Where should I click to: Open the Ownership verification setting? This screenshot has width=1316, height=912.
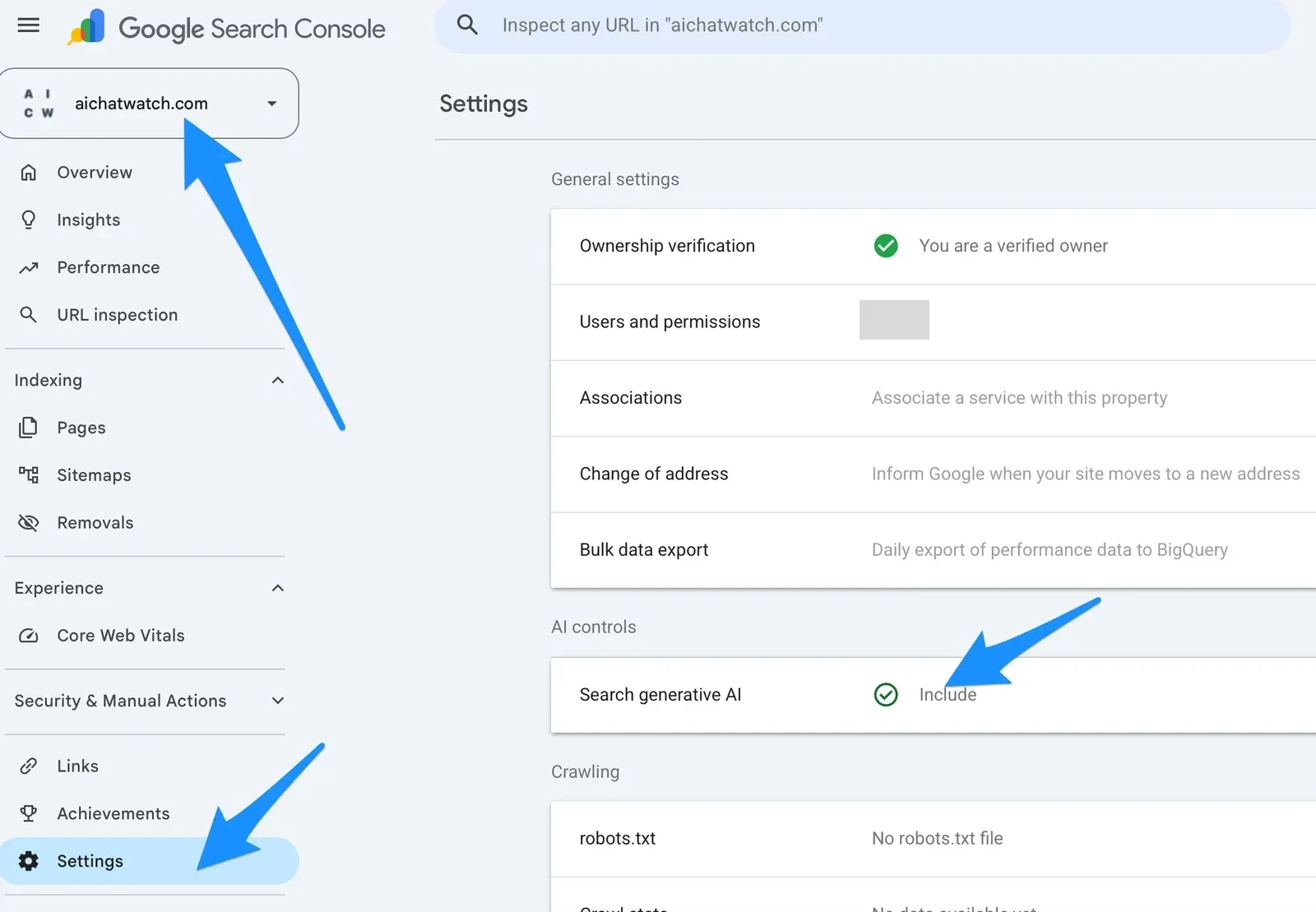click(934, 246)
